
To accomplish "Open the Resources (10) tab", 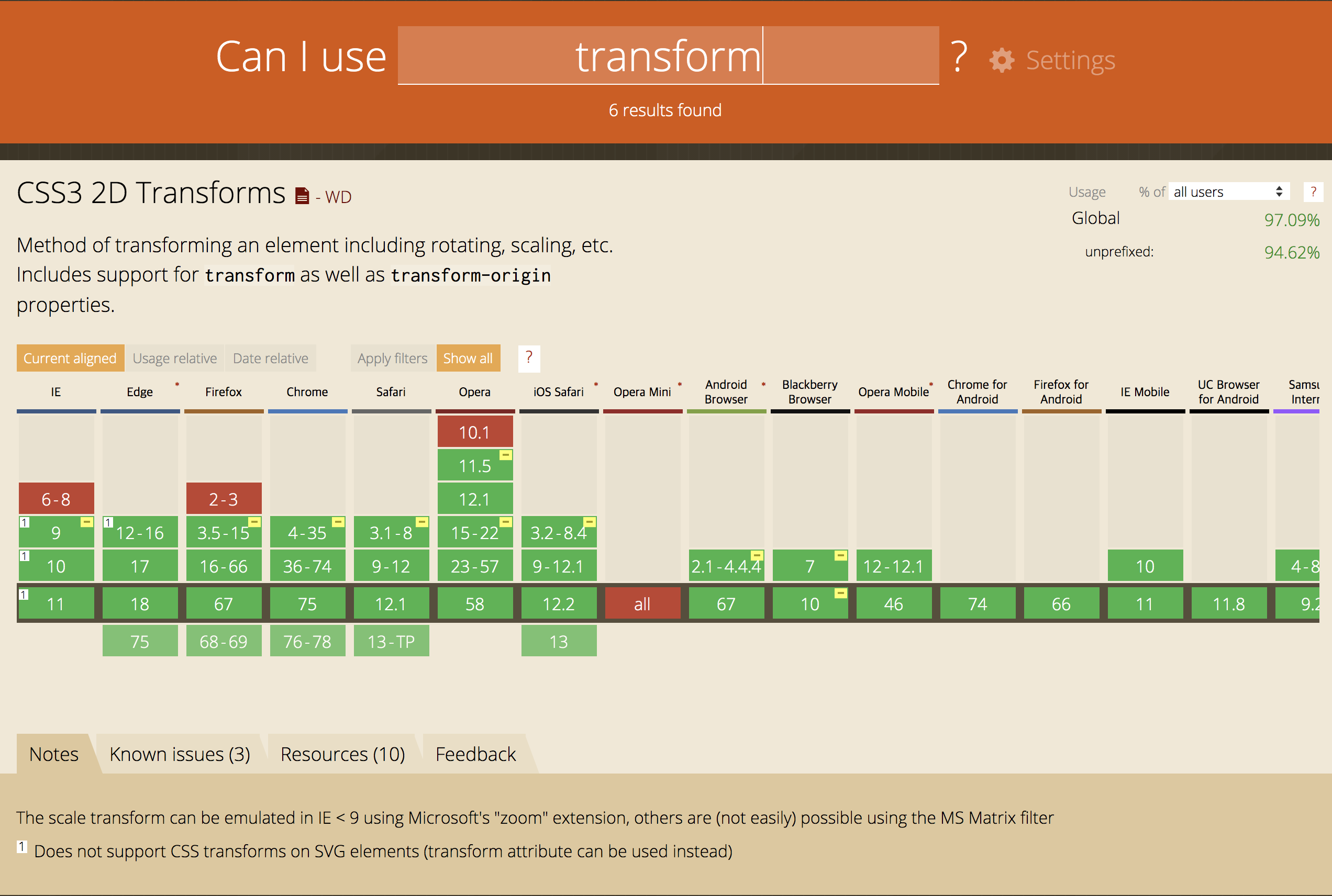I will pos(342,754).
